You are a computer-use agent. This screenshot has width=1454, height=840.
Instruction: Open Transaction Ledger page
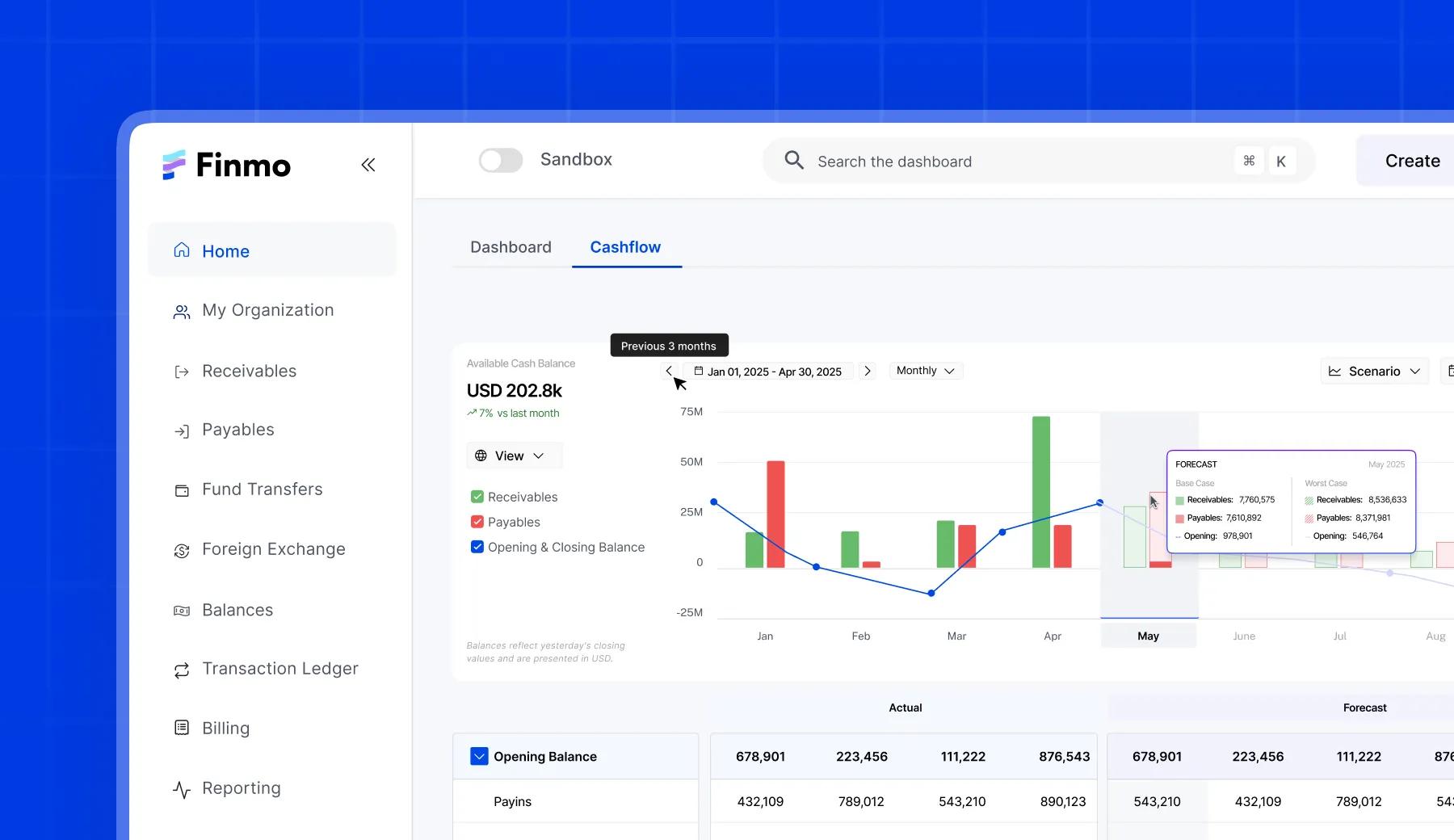coord(279,669)
